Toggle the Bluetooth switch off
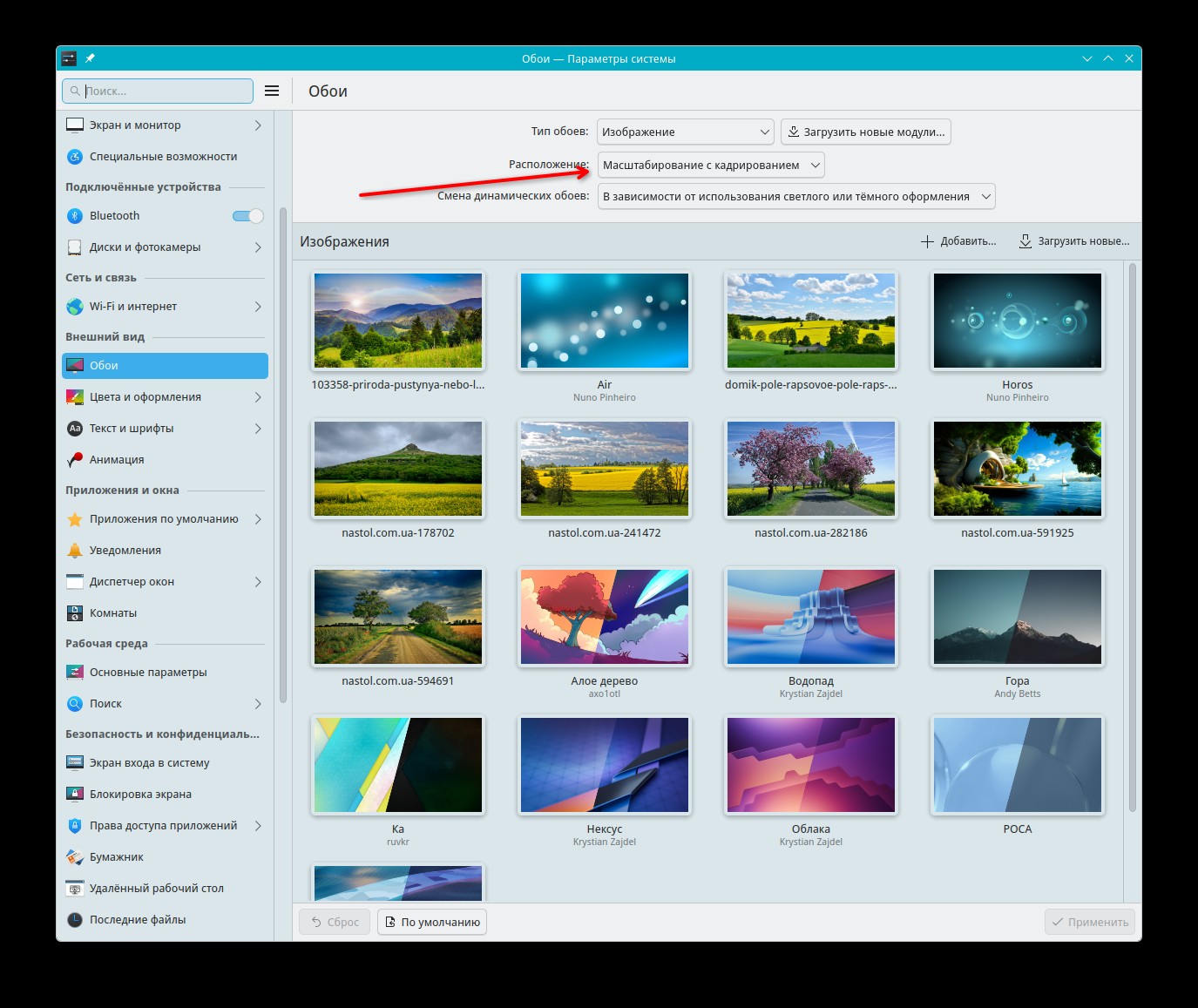This screenshot has height=1008, width=1198. tap(248, 216)
